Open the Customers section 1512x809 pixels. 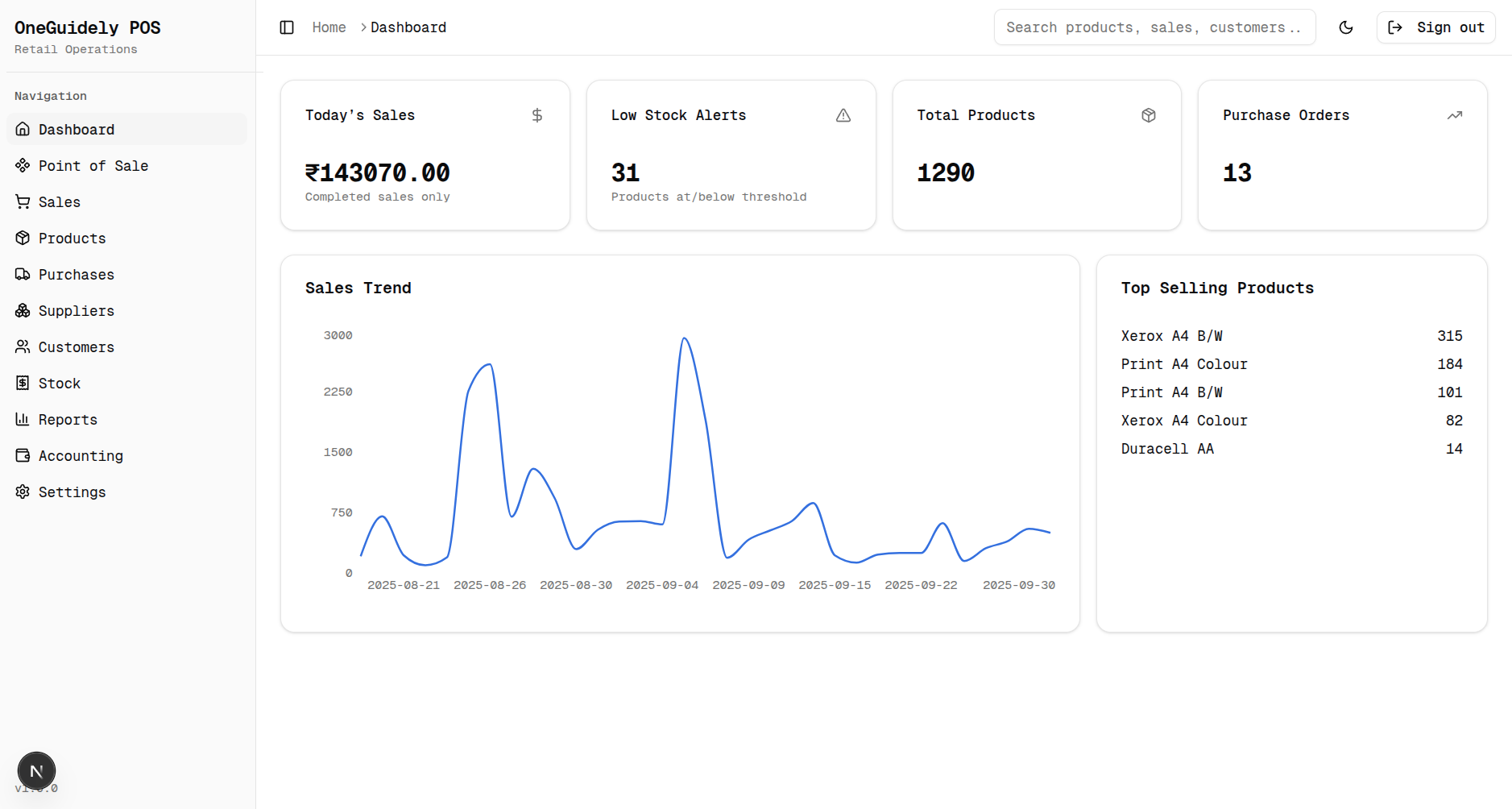pos(77,346)
